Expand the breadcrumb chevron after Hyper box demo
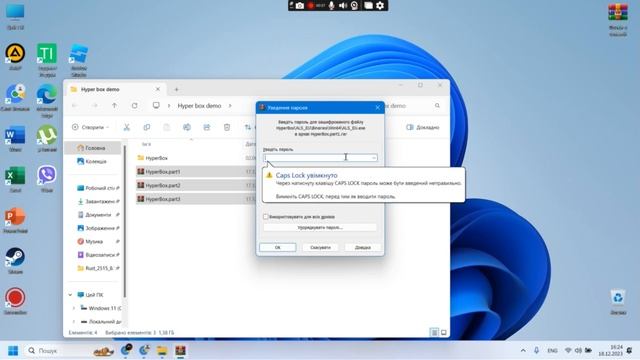640x360 pixels. [230, 106]
